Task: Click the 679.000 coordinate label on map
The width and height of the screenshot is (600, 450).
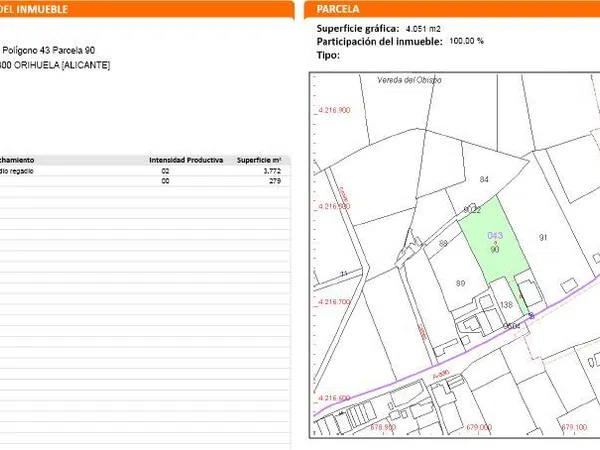Action: point(479,426)
